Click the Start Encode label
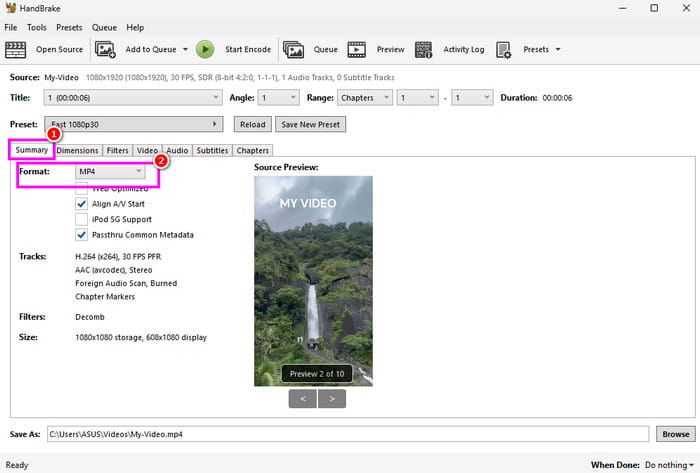This screenshot has height=473, width=700. tap(248, 50)
